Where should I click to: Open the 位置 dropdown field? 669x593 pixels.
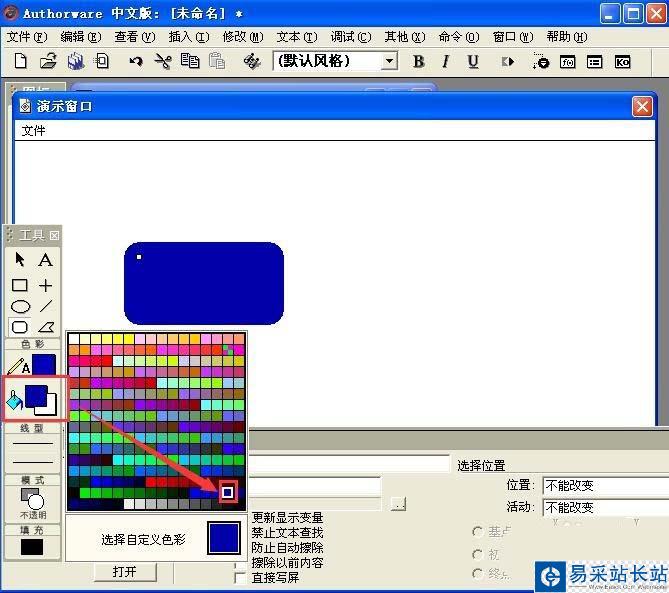point(605,485)
